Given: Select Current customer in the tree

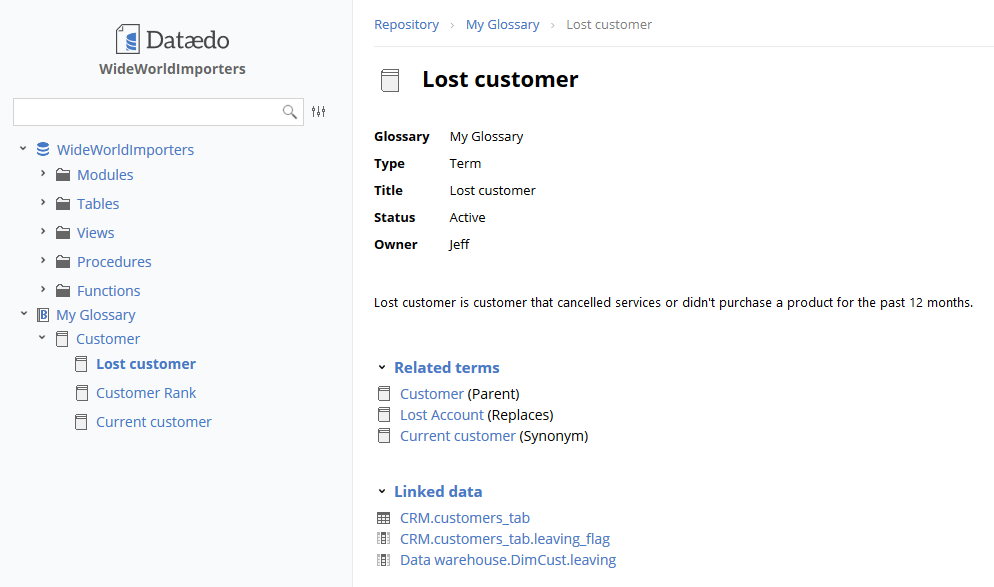Looking at the screenshot, I should (x=153, y=422).
